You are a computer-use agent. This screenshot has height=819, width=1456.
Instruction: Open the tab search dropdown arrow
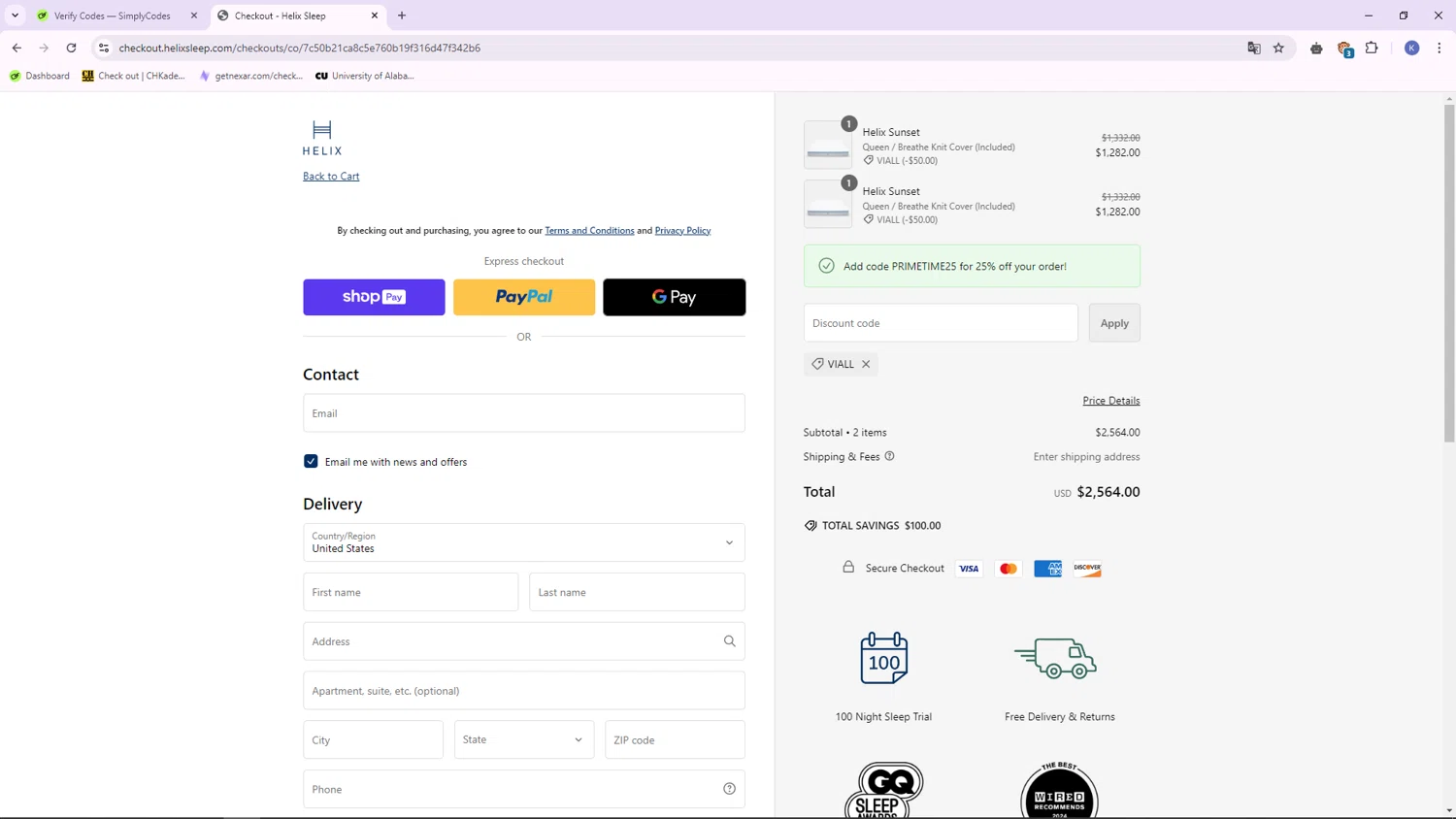point(15,16)
